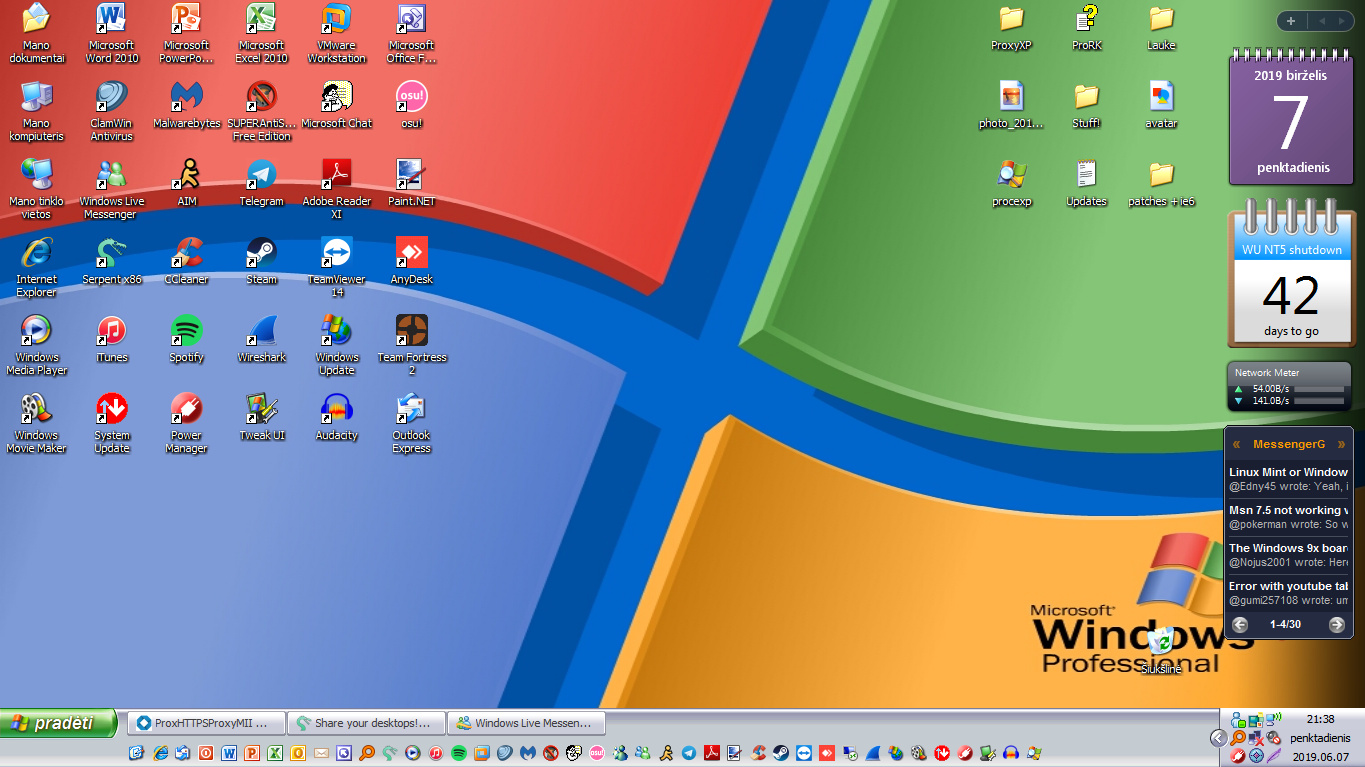The image size is (1365, 767).
Task: Go to previous page in MessengerG gadget
Action: tap(1240, 625)
